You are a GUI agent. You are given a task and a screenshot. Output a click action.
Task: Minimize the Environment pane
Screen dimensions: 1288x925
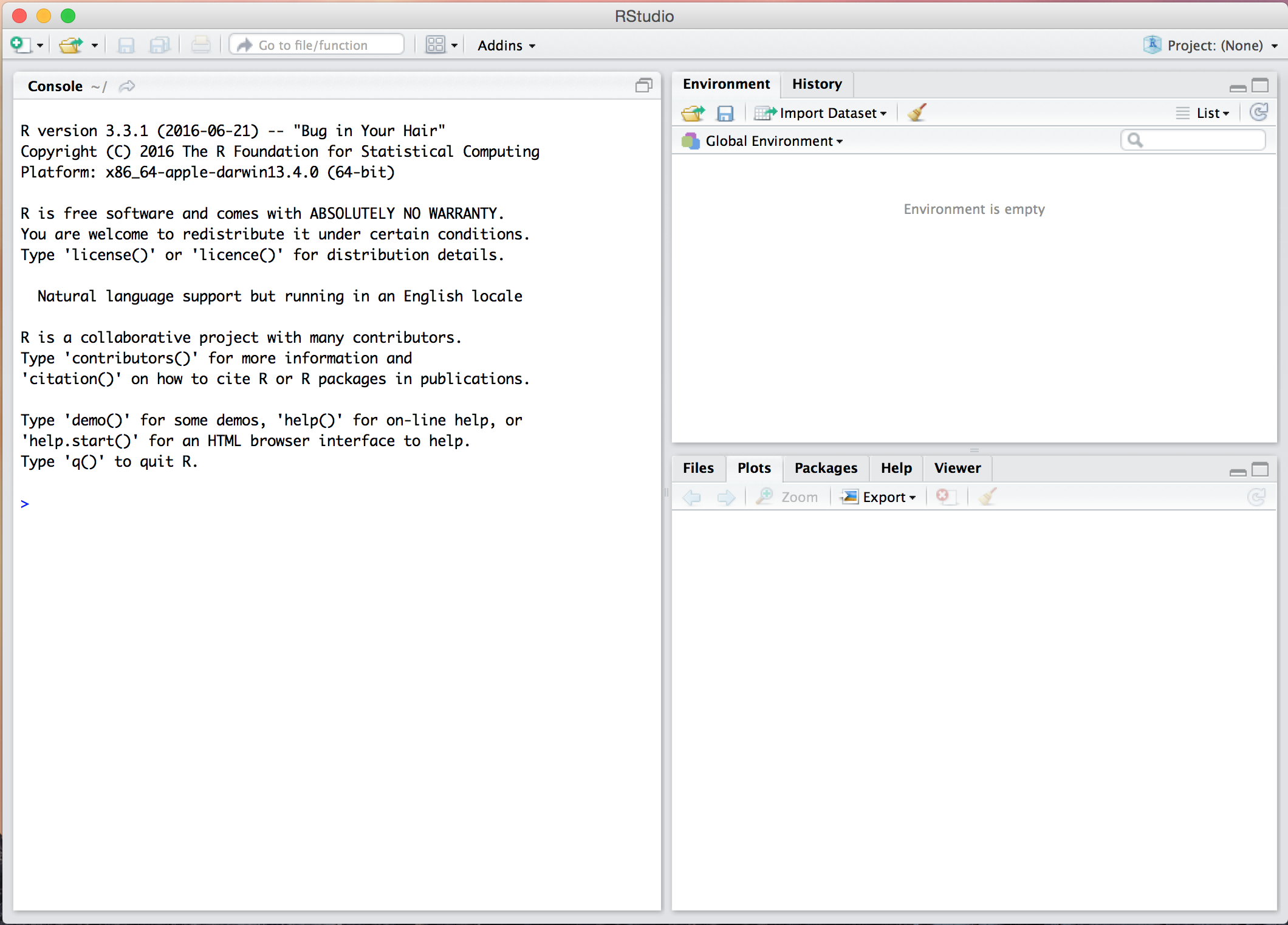click(x=1237, y=86)
